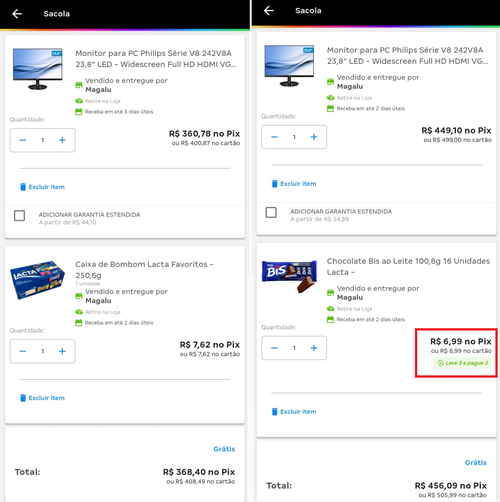The height and width of the screenshot is (502, 500).
Task: Decrease quantity of Caixa de Bombom Lacta
Action: pos(23,351)
